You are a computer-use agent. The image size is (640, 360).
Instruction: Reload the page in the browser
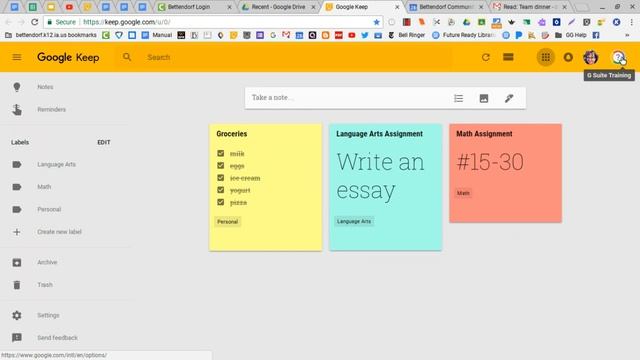[35, 22]
